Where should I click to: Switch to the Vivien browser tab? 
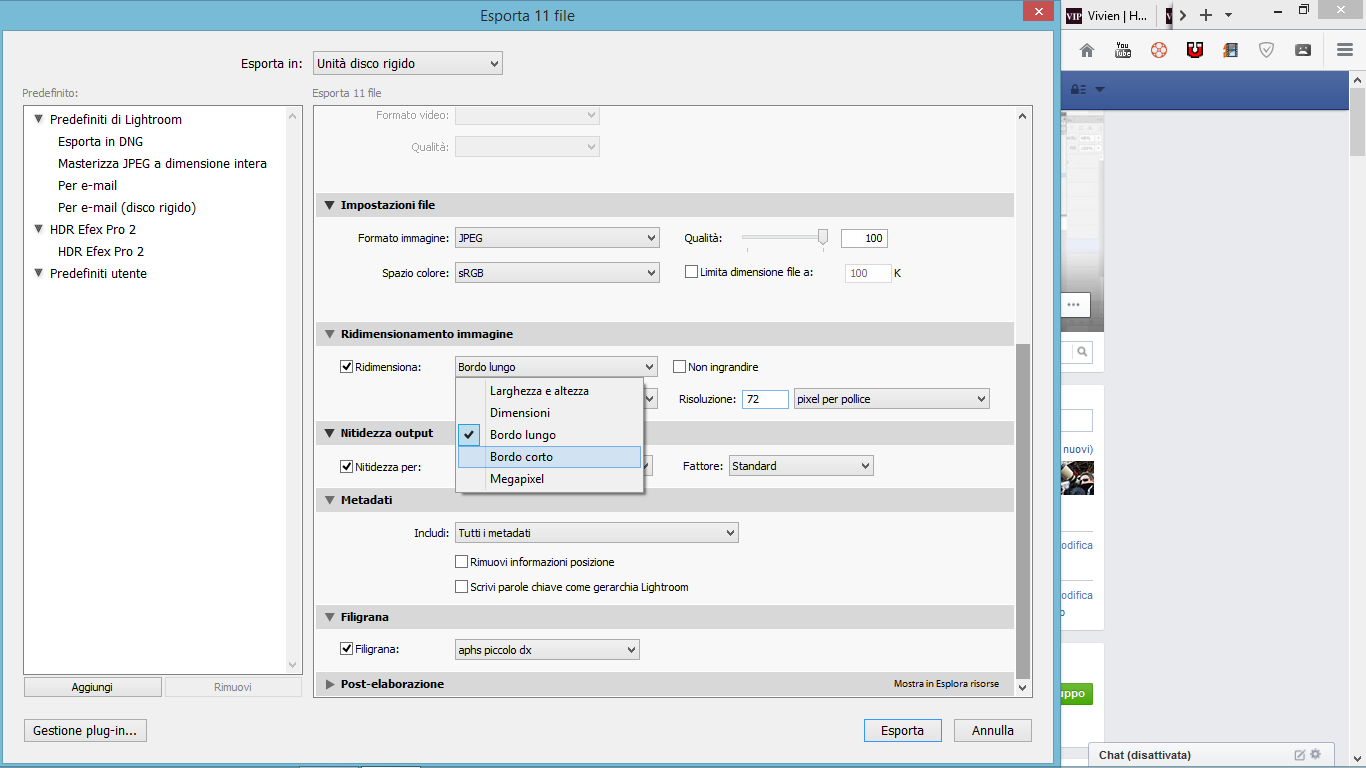[1108, 15]
